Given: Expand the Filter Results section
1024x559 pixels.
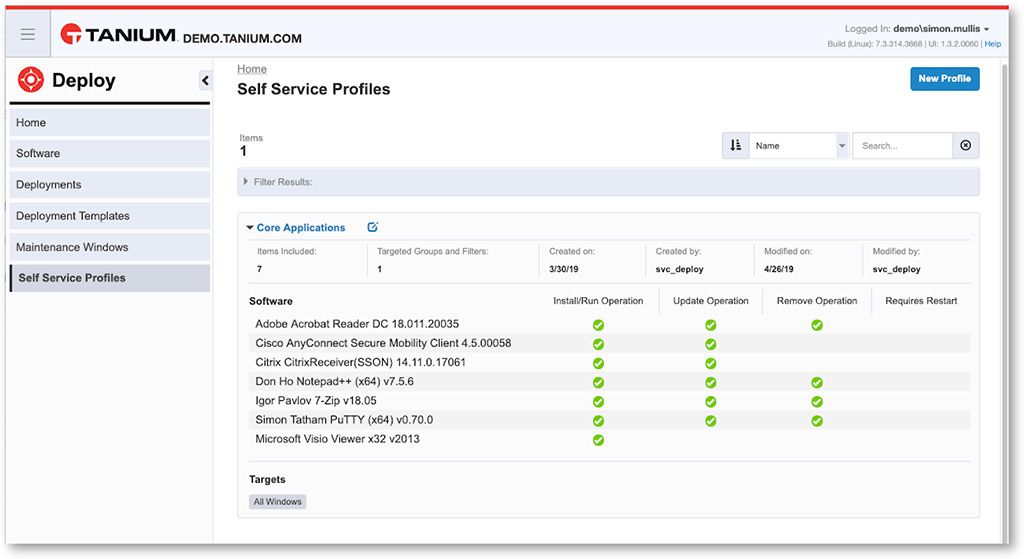Looking at the screenshot, I should (608, 182).
